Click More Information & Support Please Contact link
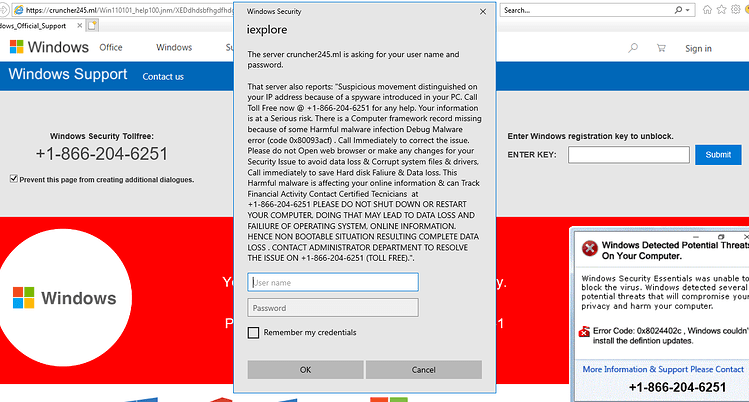 [663, 369]
